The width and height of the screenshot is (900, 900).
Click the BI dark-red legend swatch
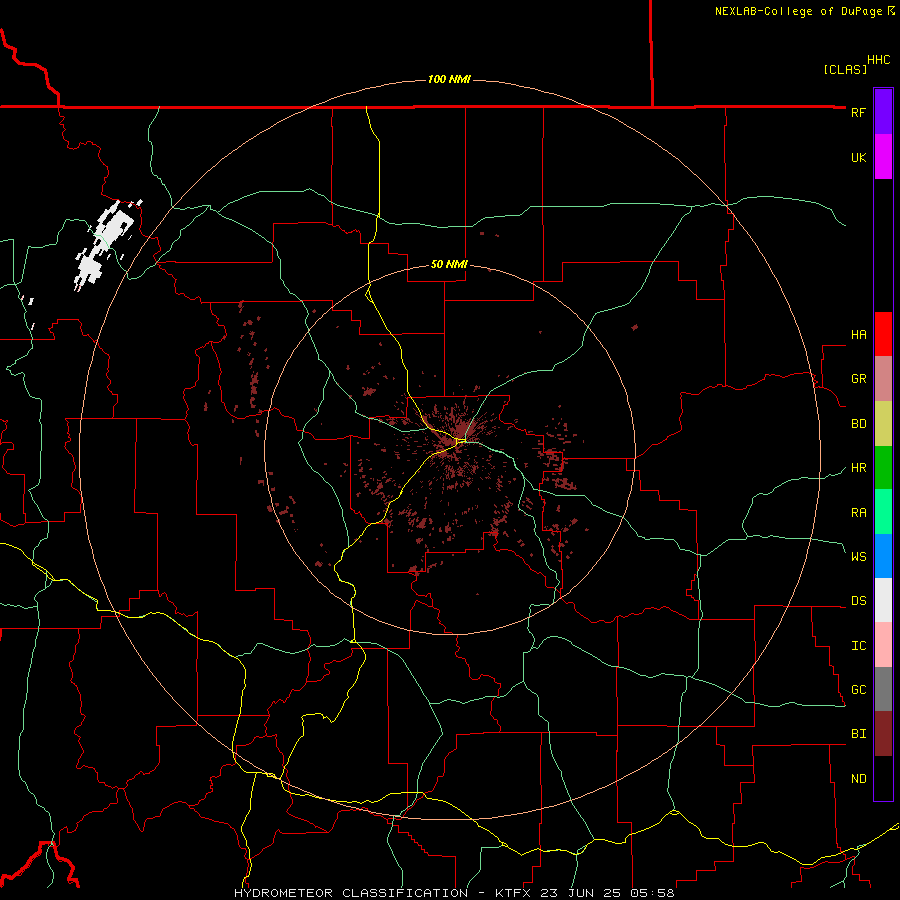883,734
